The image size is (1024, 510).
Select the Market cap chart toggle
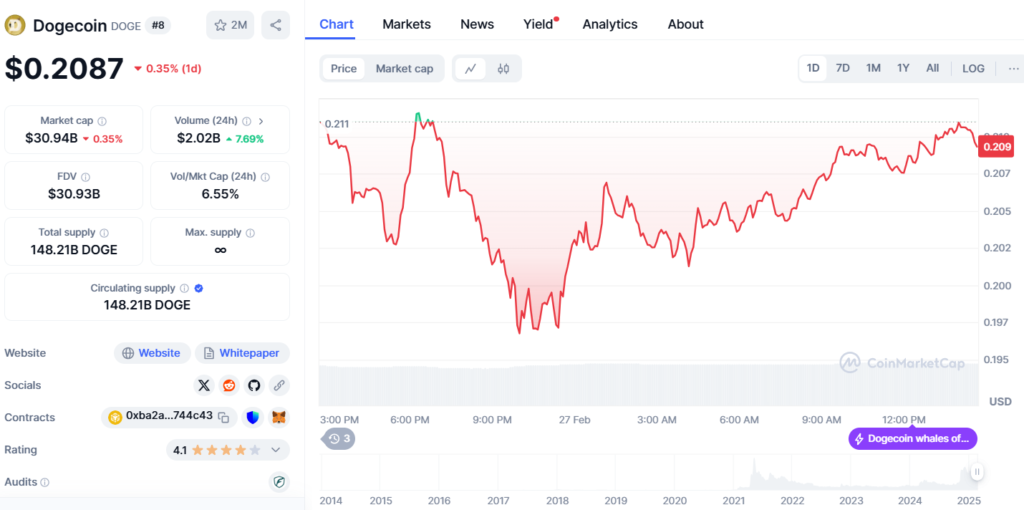tap(404, 69)
